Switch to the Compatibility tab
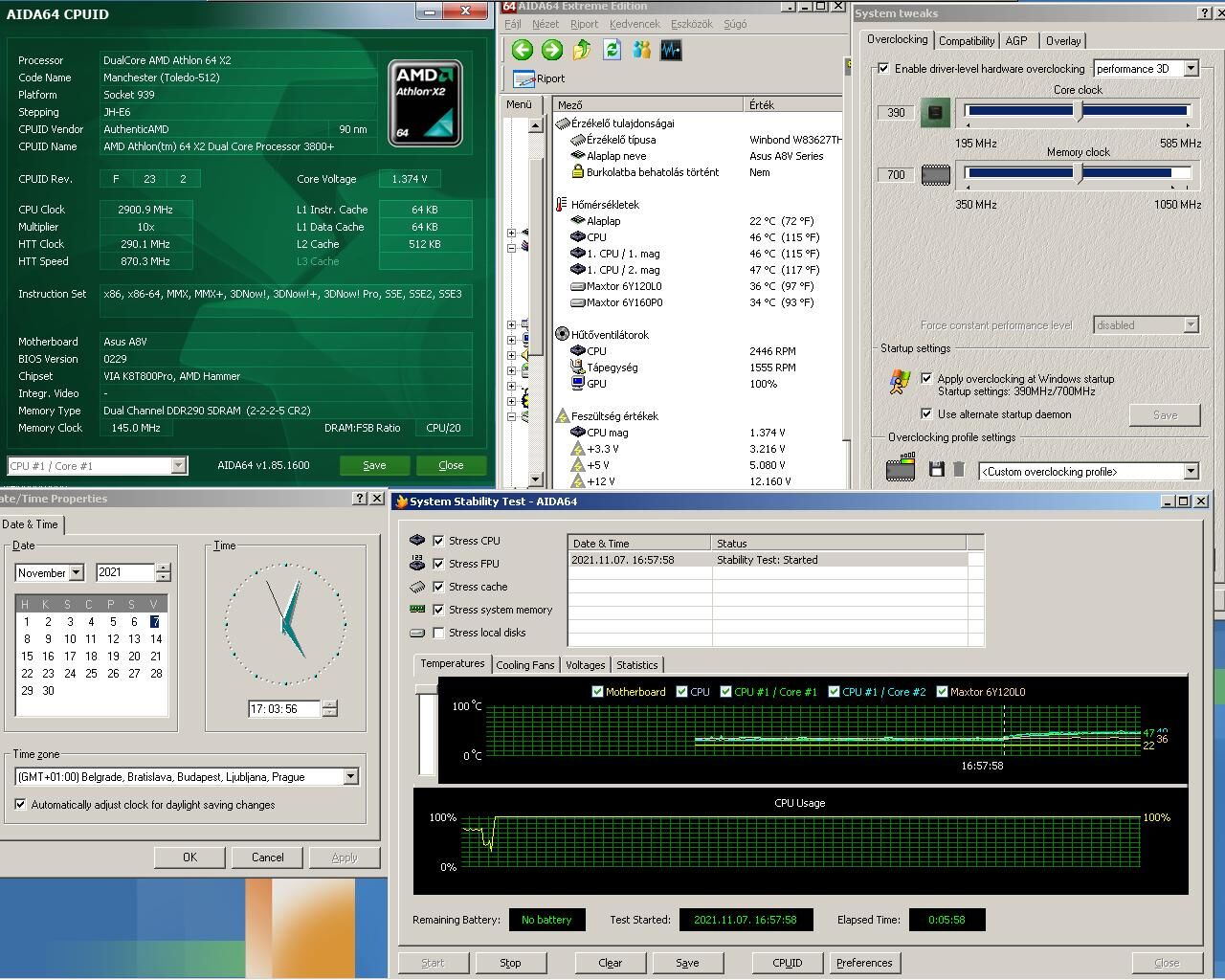 [x=966, y=41]
